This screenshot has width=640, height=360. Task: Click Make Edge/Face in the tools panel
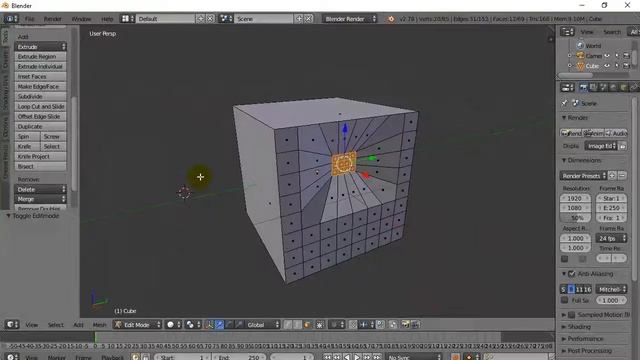pos(40,87)
